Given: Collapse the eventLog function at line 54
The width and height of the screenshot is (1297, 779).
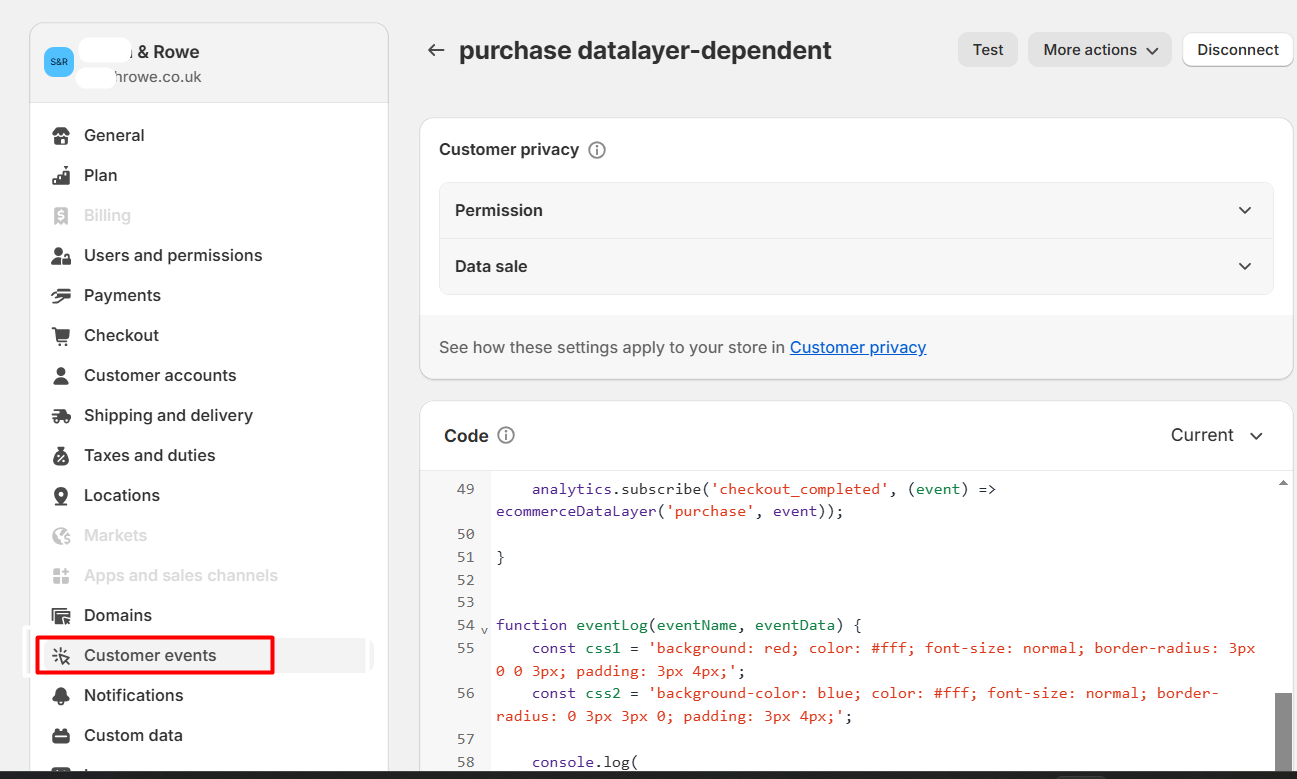Looking at the screenshot, I should [x=485, y=630].
